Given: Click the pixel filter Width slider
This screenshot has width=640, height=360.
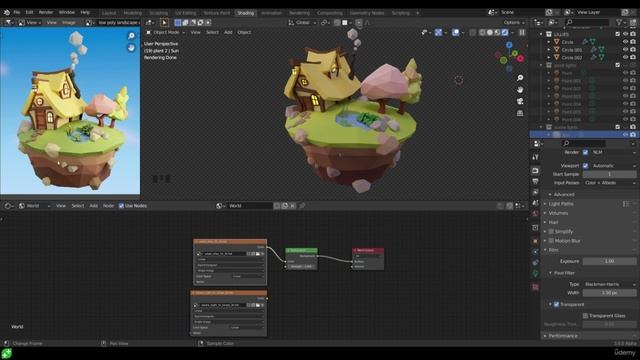Looking at the screenshot, I should (x=609, y=293).
